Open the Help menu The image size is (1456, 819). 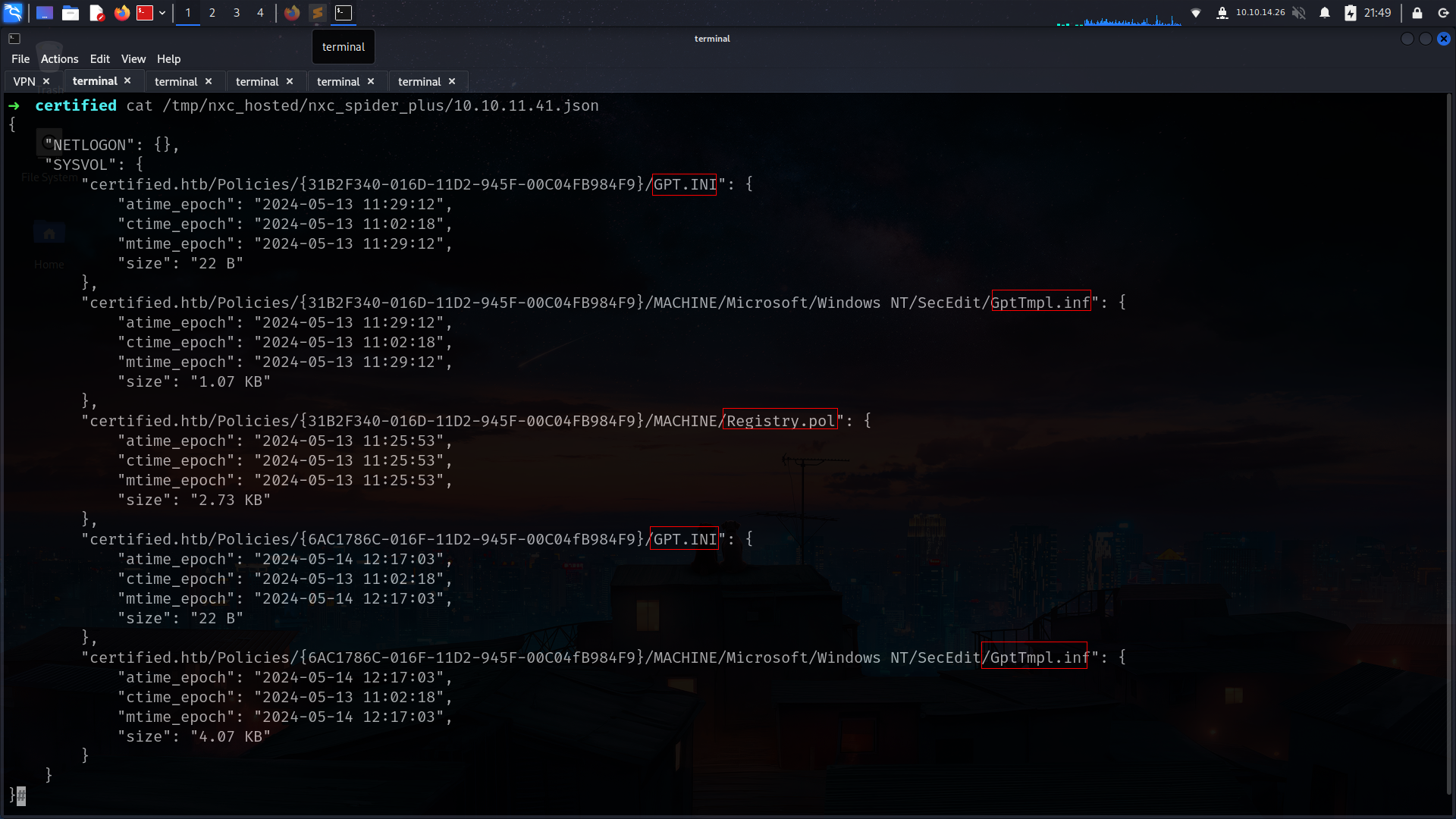tap(168, 59)
